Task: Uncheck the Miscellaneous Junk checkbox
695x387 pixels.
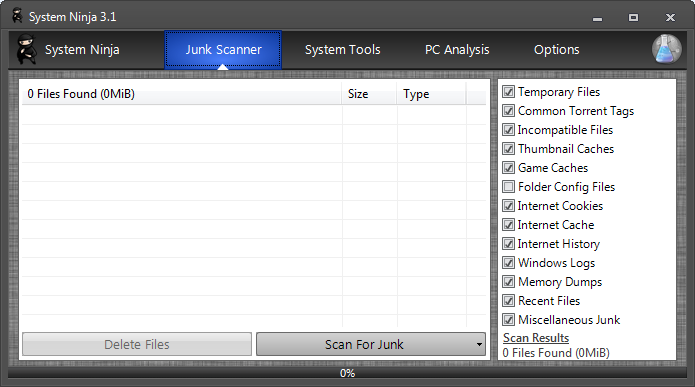Action: [508, 320]
